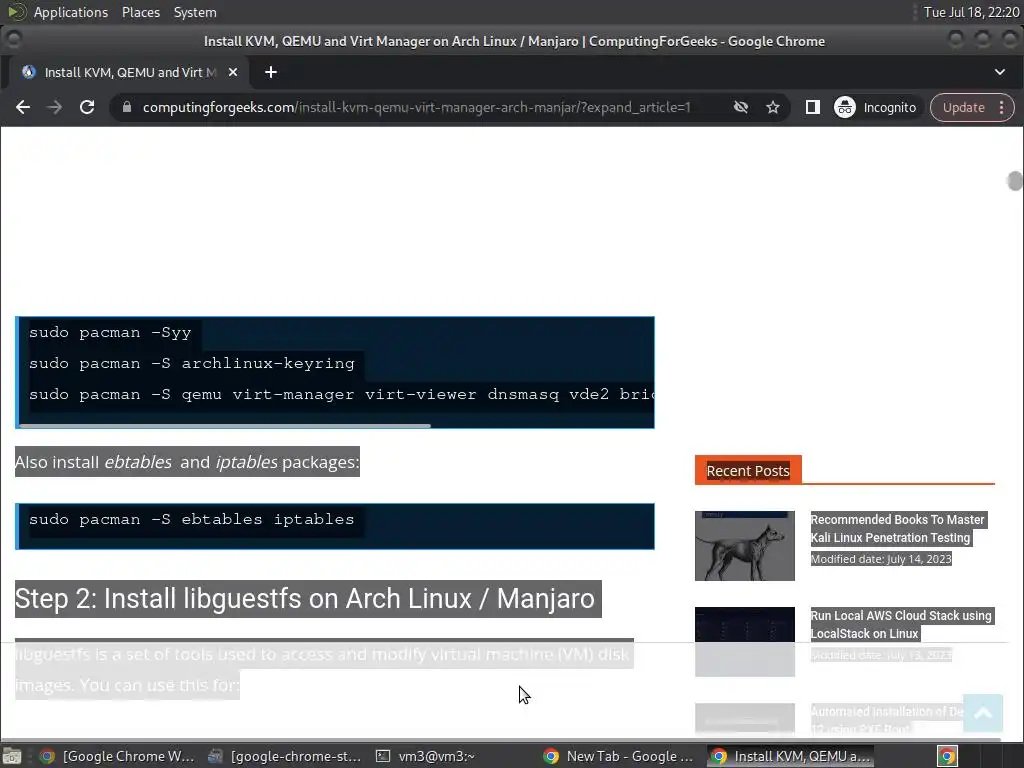The height and width of the screenshot is (768, 1024).
Task: Open the System menu
Action: click(195, 12)
